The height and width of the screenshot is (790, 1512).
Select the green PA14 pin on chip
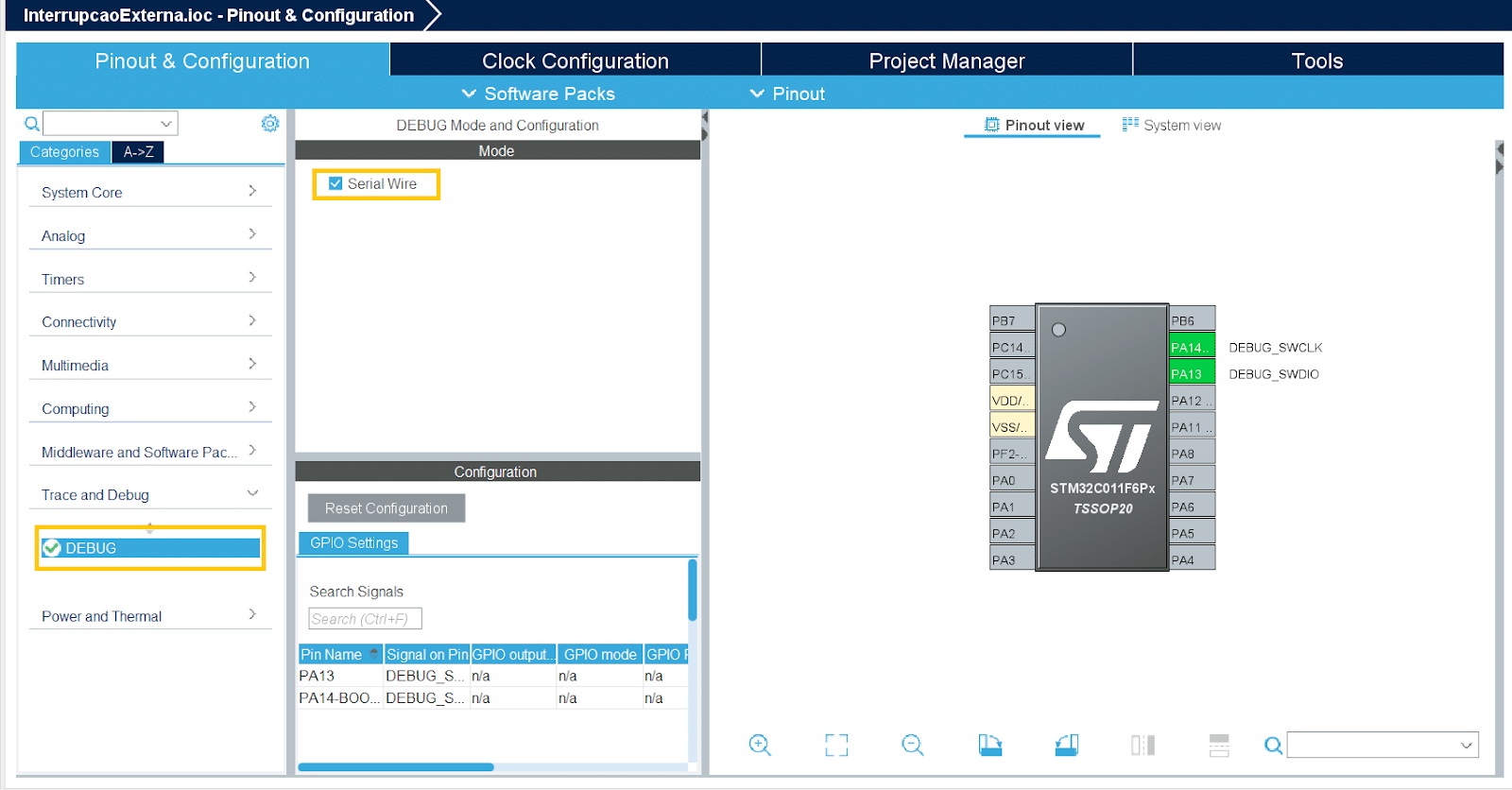tap(1191, 348)
